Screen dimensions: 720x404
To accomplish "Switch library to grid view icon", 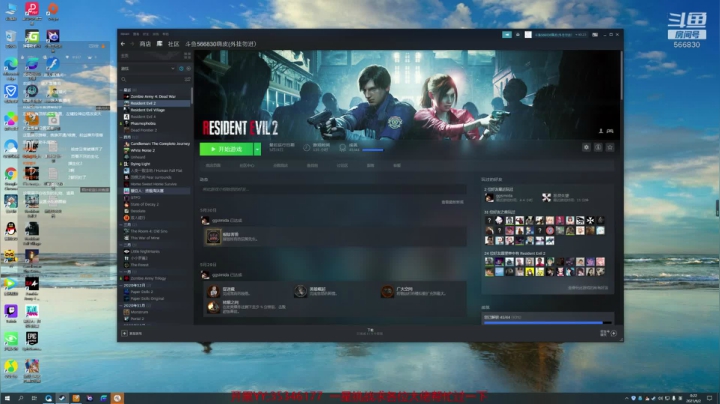I will pos(187,56).
